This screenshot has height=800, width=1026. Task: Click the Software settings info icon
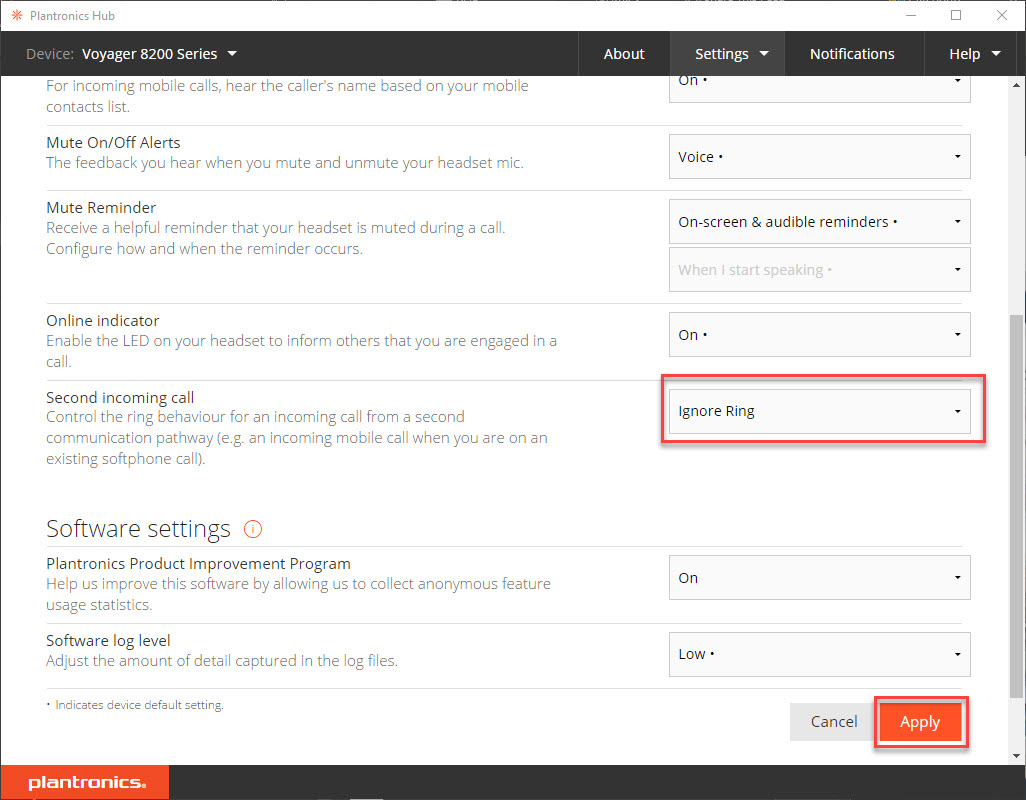pyautogui.click(x=253, y=529)
